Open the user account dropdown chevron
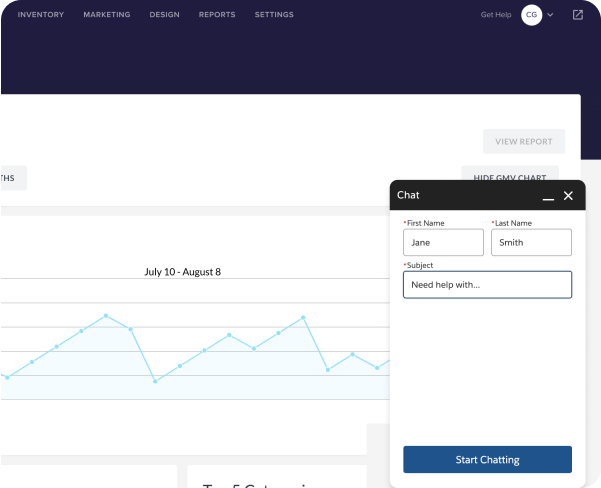This screenshot has width=601, height=488. coord(550,15)
